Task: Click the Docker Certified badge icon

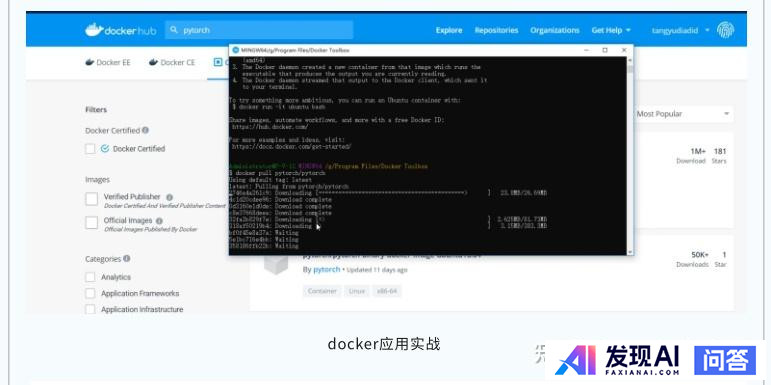Action: pyautogui.click(x=105, y=148)
